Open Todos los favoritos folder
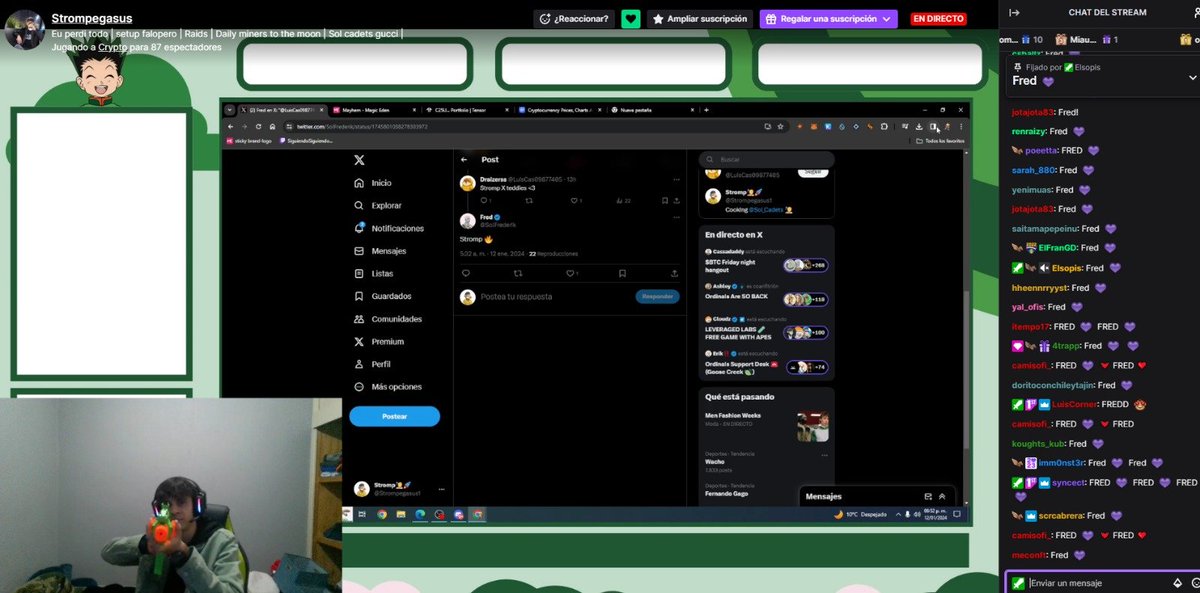The width and height of the screenshot is (1200, 593). (x=941, y=141)
